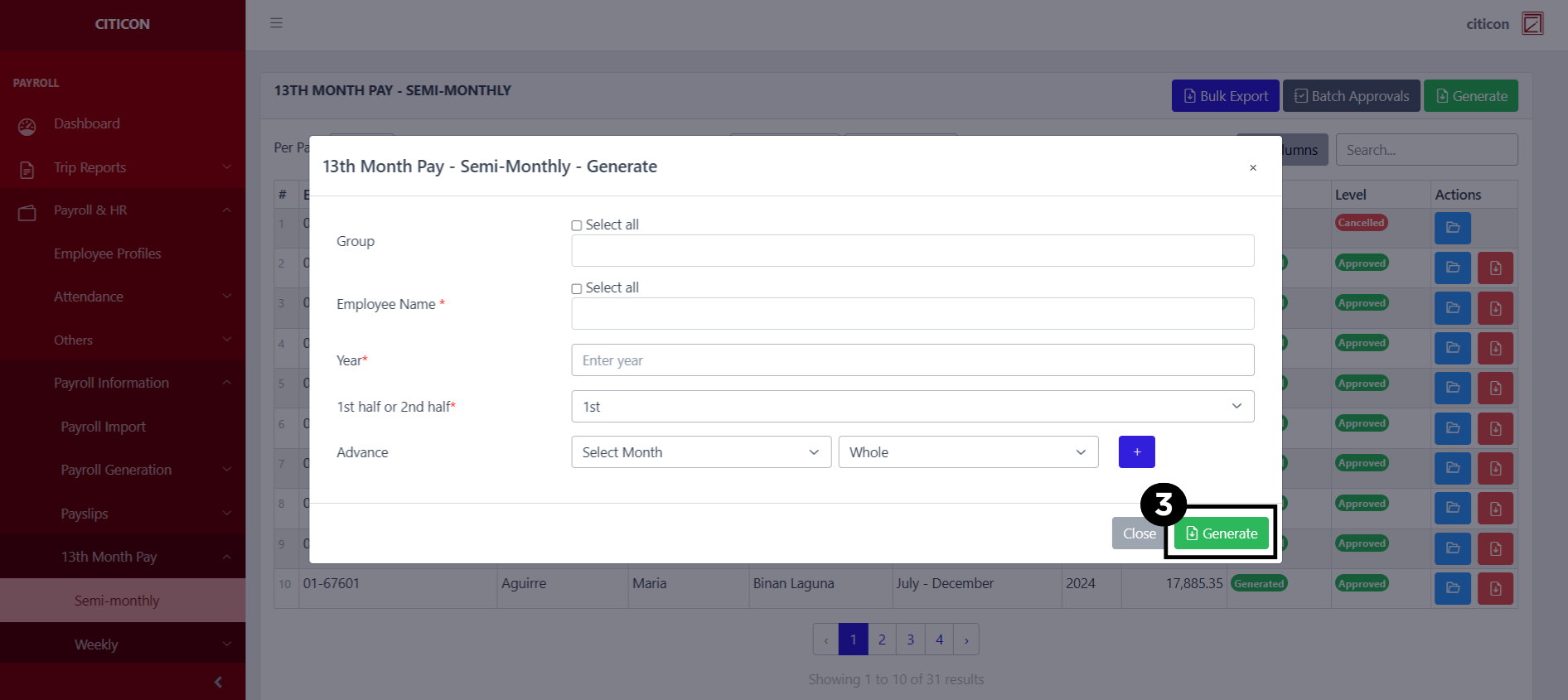Click red export icon in row 7

pos(1495,468)
